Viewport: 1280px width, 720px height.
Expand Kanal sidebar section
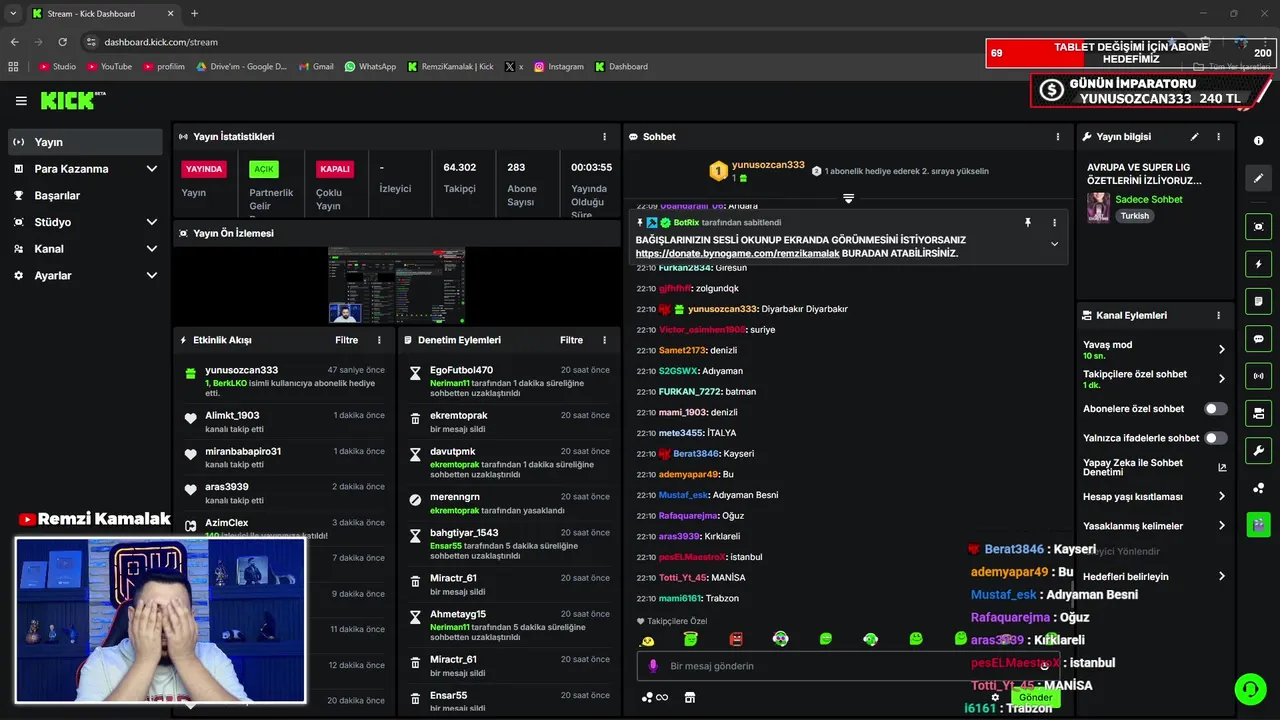click(152, 249)
